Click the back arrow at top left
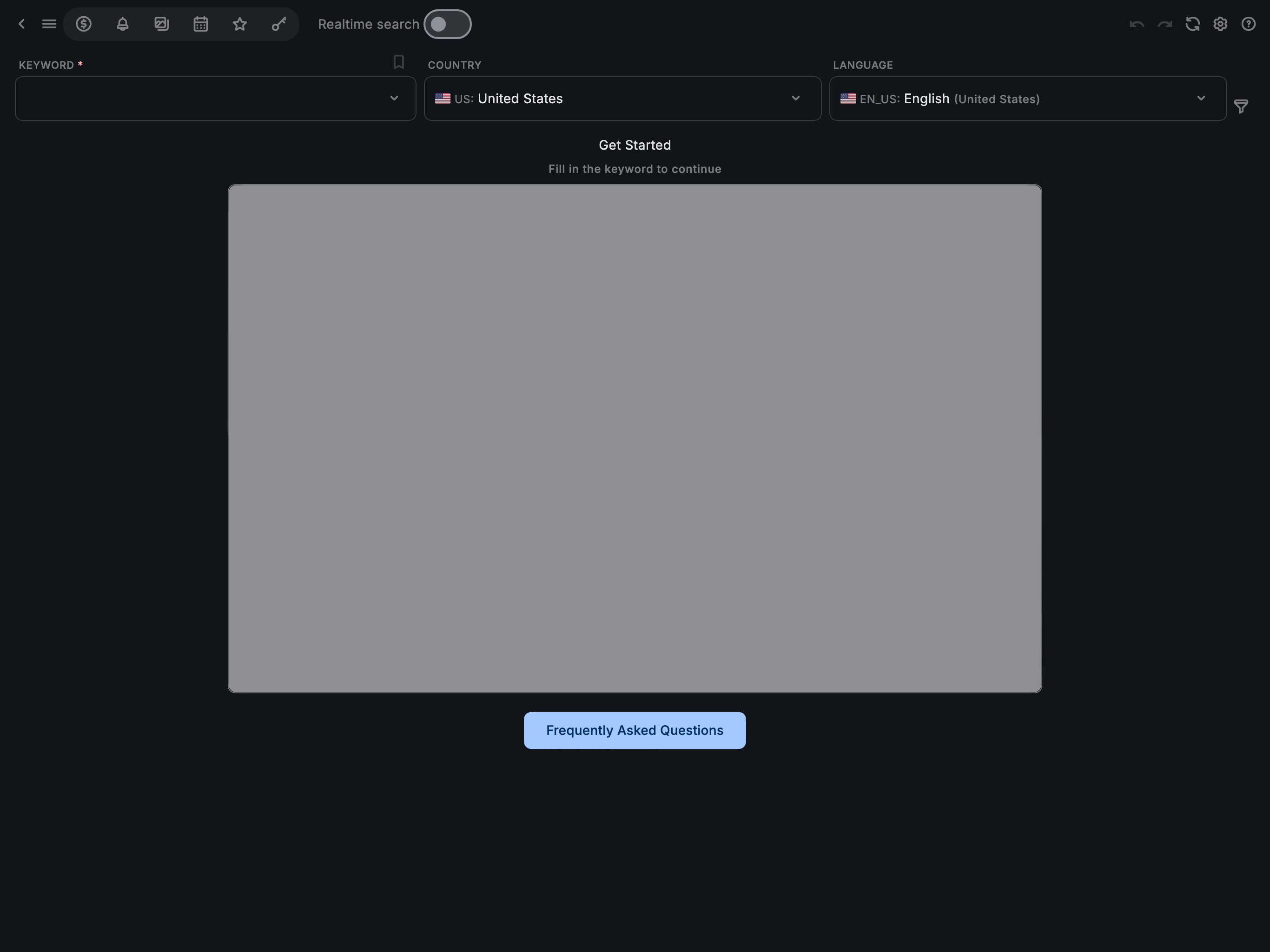 coord(22,24)
